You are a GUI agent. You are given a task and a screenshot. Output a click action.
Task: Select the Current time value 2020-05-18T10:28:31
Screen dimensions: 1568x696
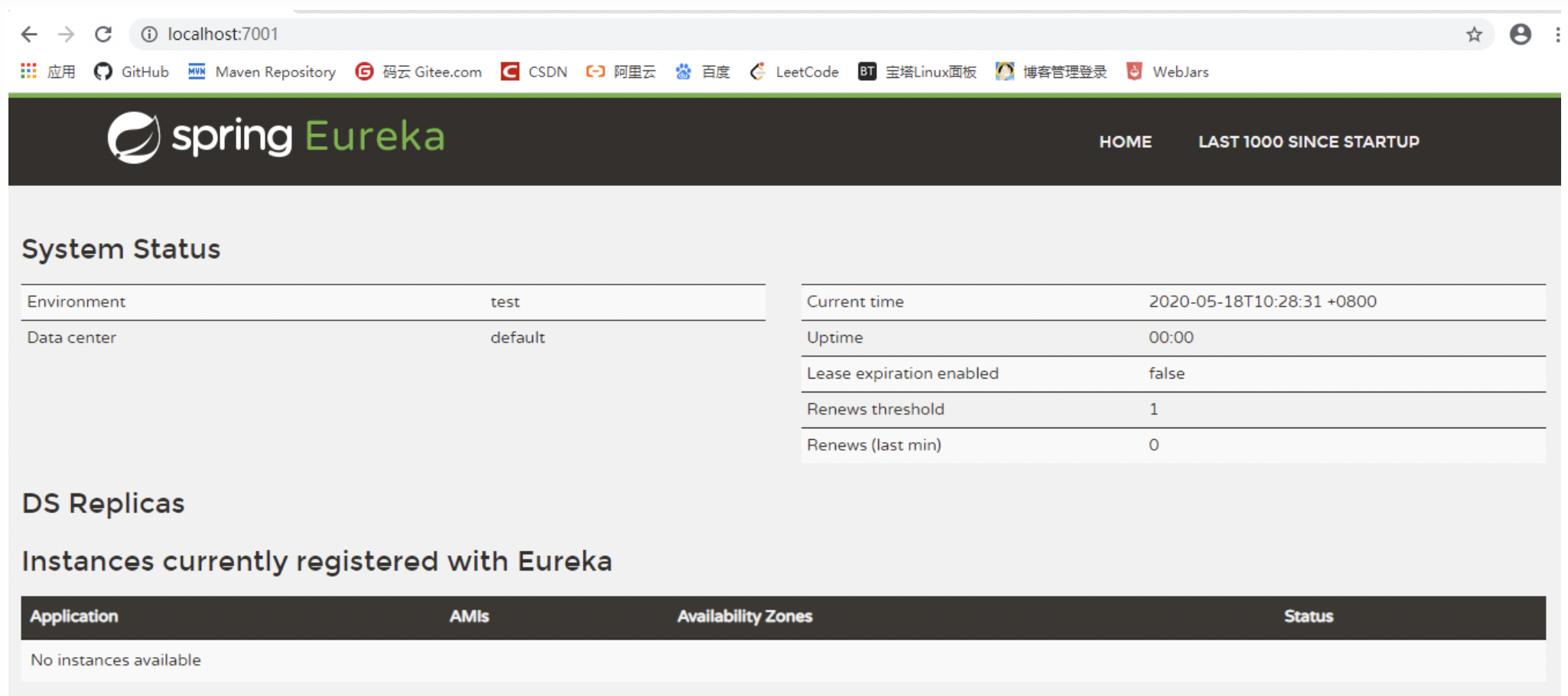click(1263, 301)
